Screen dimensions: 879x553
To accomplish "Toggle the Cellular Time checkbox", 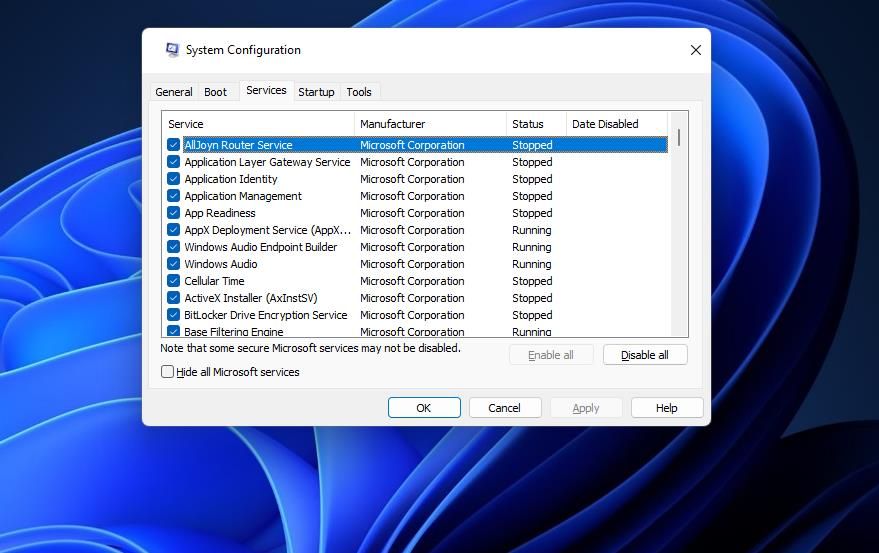I will [173, 281].
